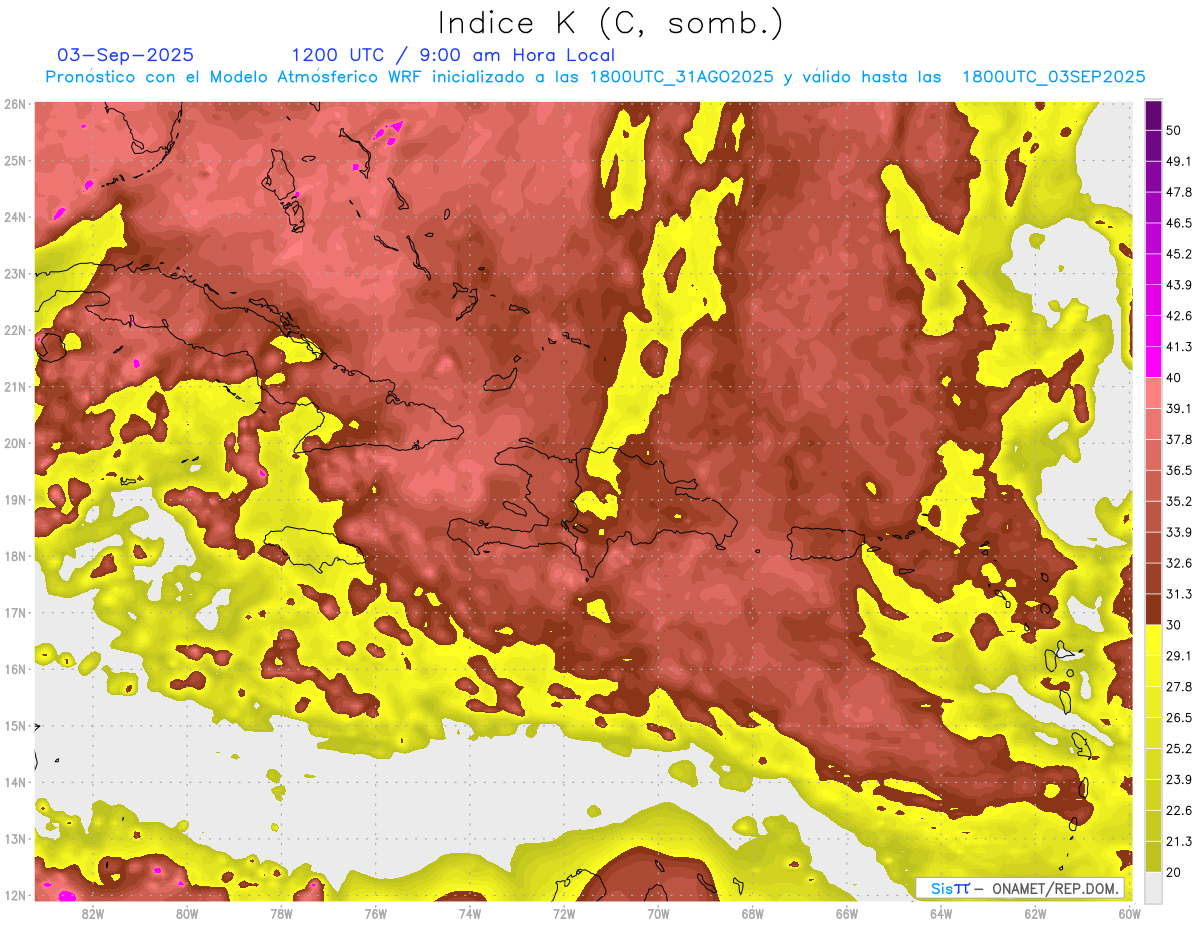Click the colorbar value "46.5"

pos(1179,223)
